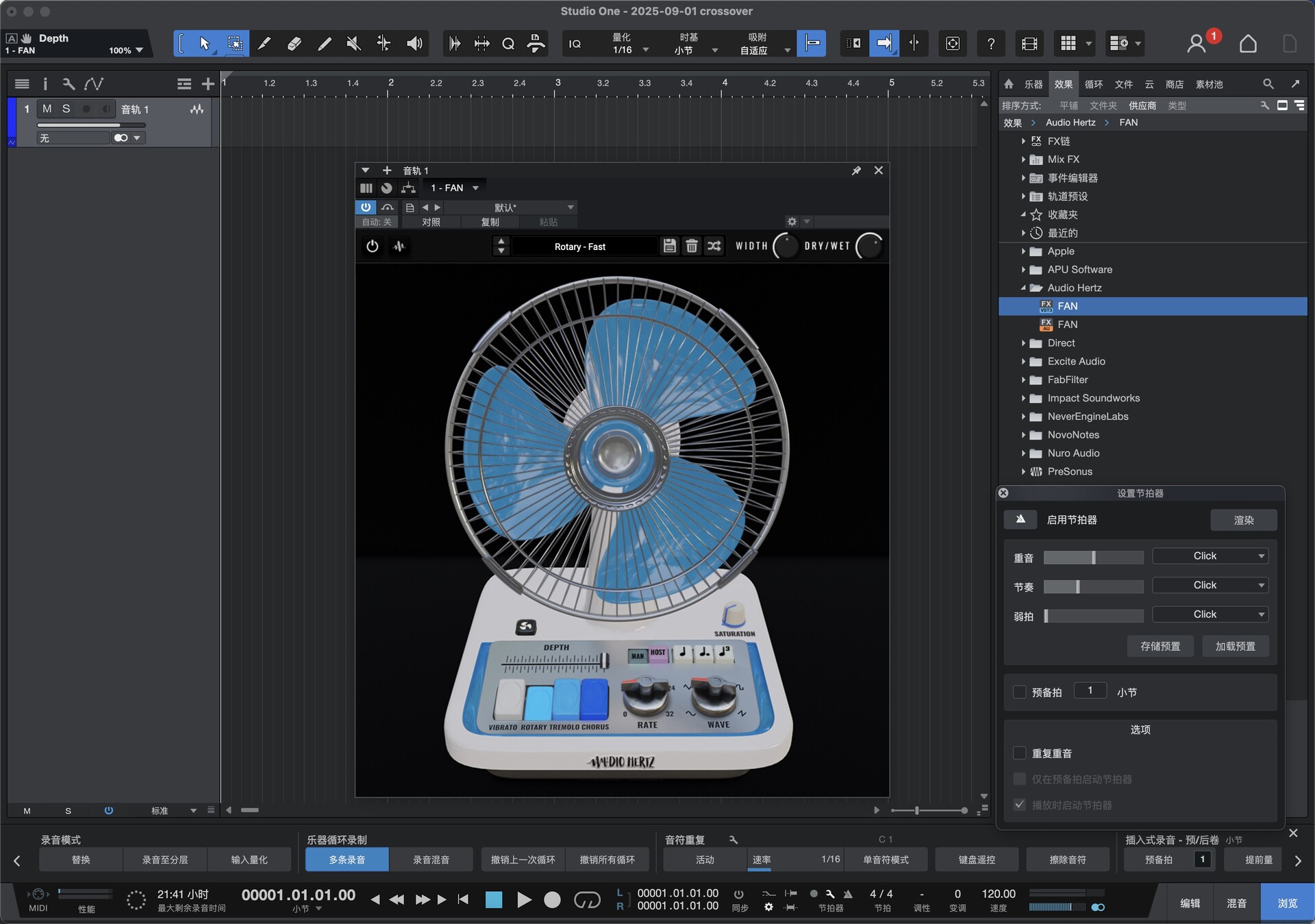Open 重音 Click sound dropdown
The height and width of the screenshot is (924, 1315).
pyautogui.click(x=1210, y=555)
